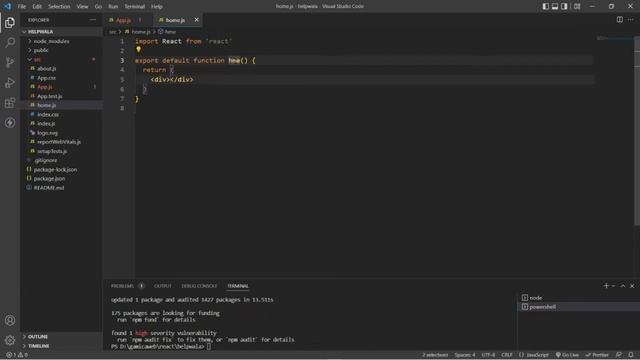
Task: Click Customize Layout icon in title bar
Action: click(577, 6)
